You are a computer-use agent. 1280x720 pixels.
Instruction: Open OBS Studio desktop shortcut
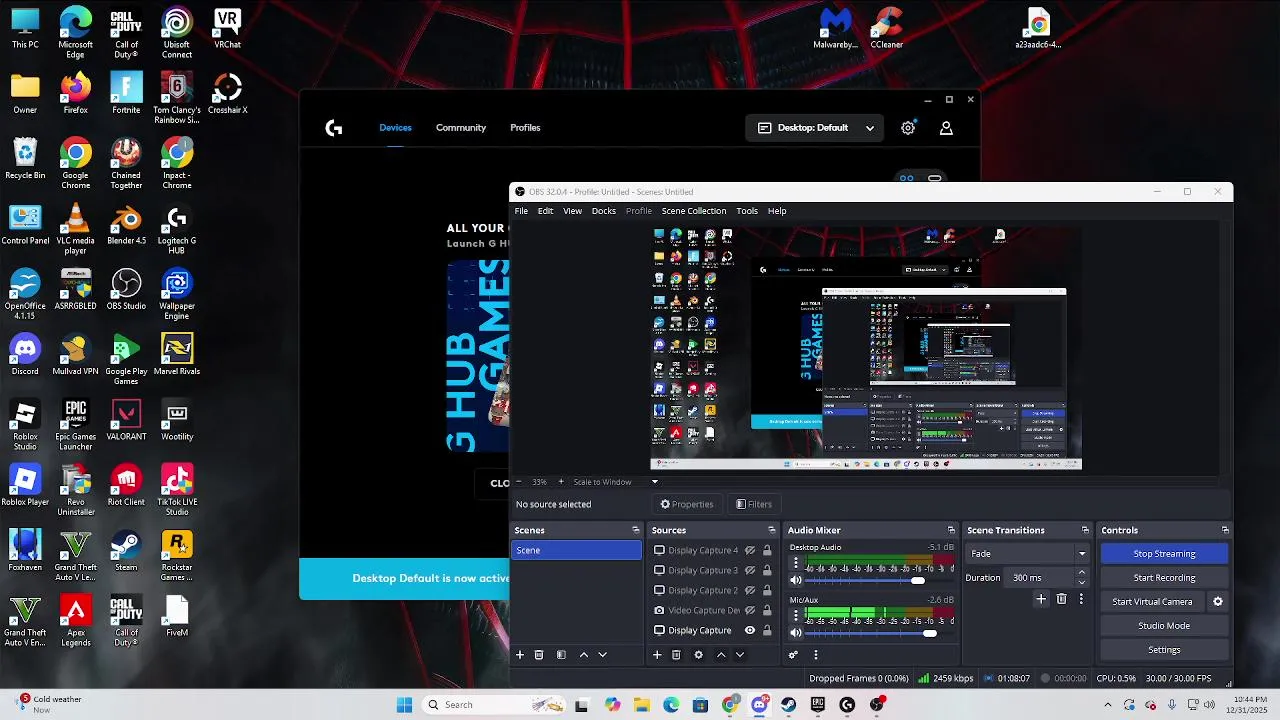(126, 290)
